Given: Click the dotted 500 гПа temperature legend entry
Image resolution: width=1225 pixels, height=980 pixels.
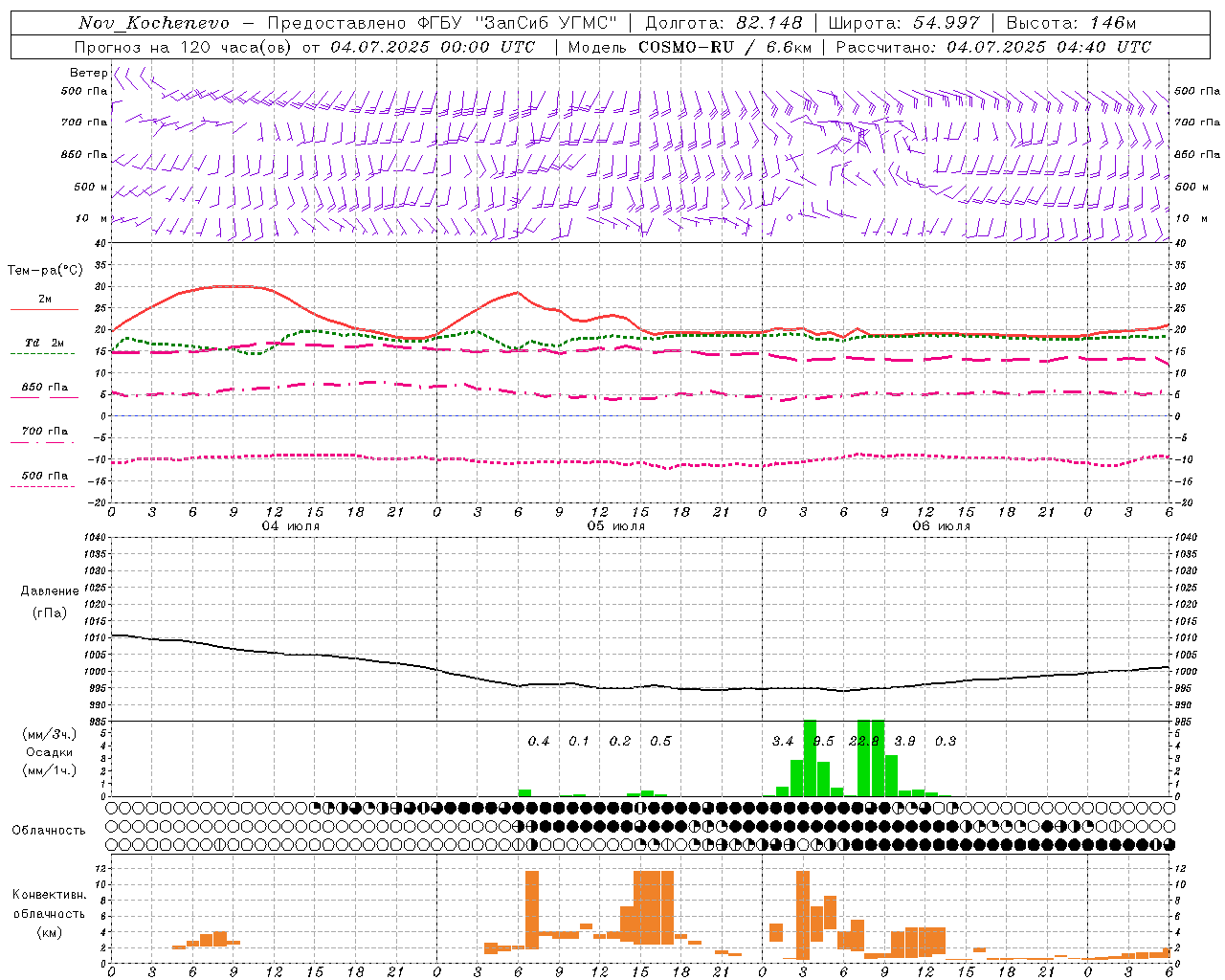Looking at the screenshot, I should click(45, 476).
